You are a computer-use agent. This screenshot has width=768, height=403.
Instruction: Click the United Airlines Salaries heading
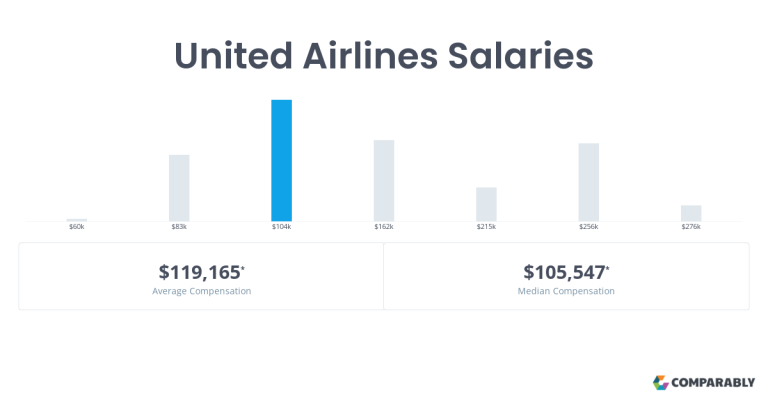pyautogui.click(x=384, y=55)
